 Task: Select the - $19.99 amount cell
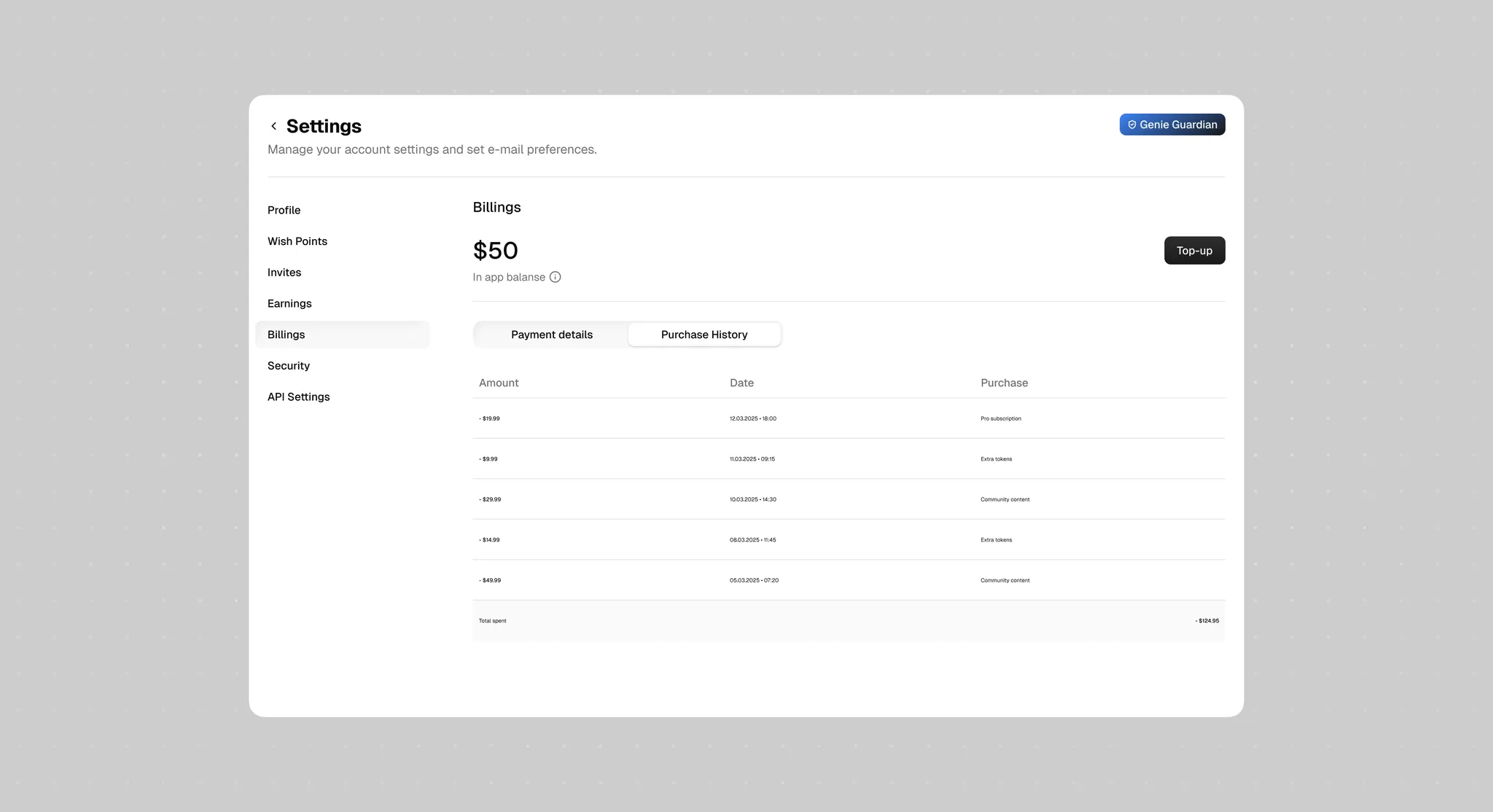point(489,418)
